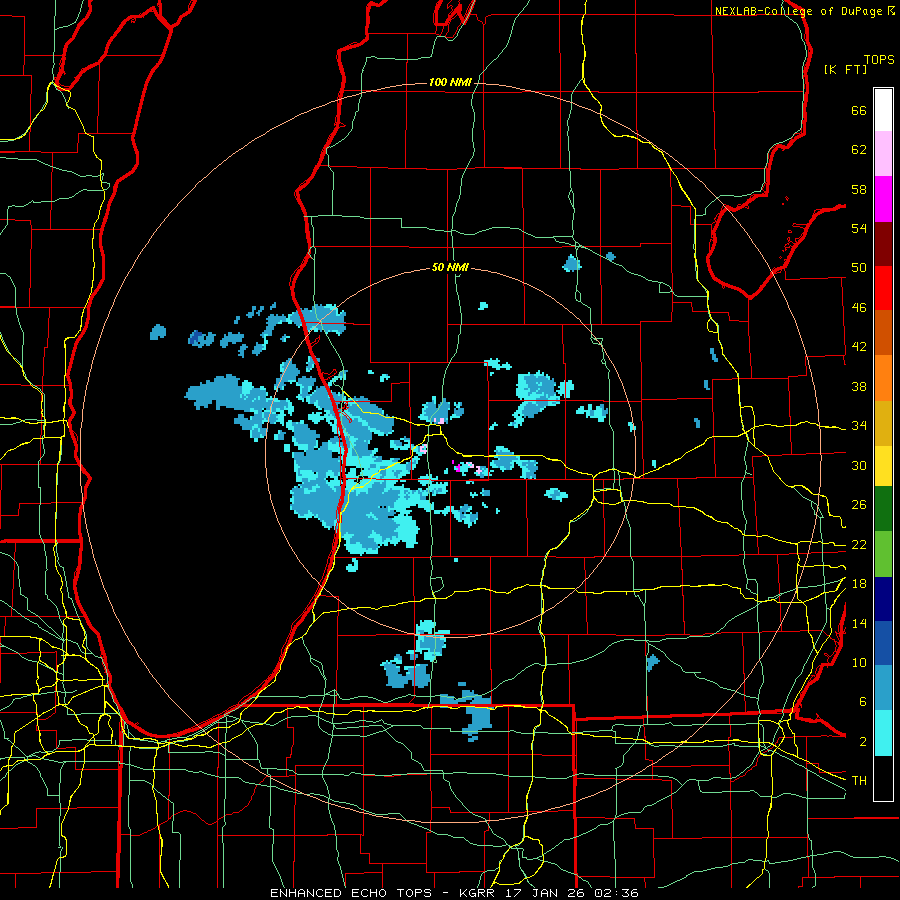Screen dimensions: 900x900
Task: Click the light green legend swatch
Action: 883,554
